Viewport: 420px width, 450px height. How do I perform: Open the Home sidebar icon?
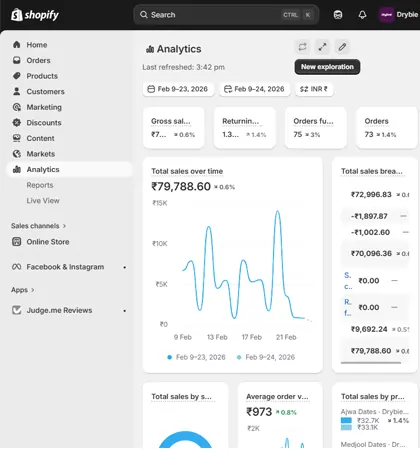click(x=17, y=45)
